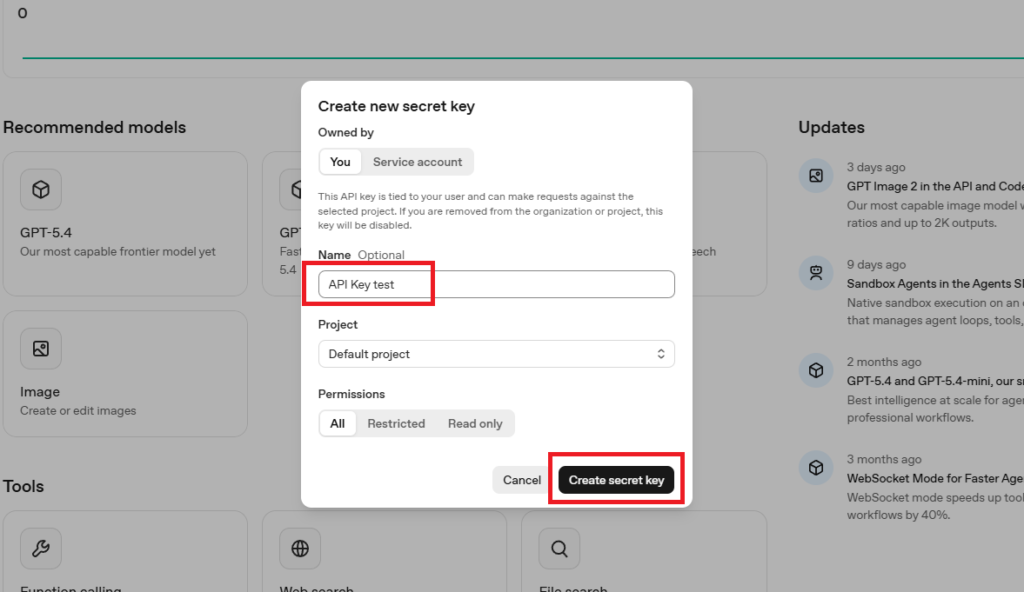
Task: Cancel the new secret key dialog
Action: (522, 480)
